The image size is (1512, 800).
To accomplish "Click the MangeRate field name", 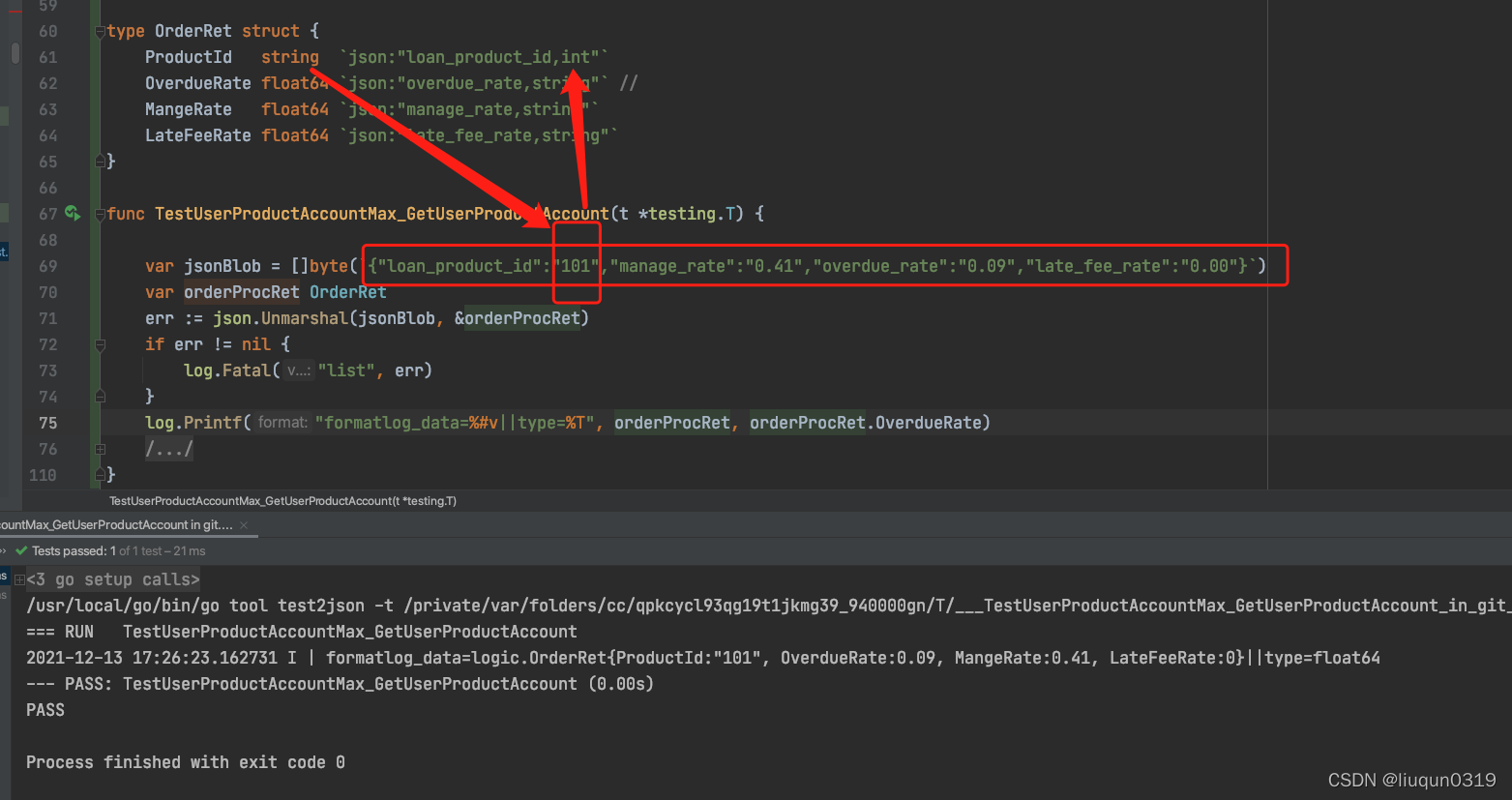I will click(x=189, y=109).
